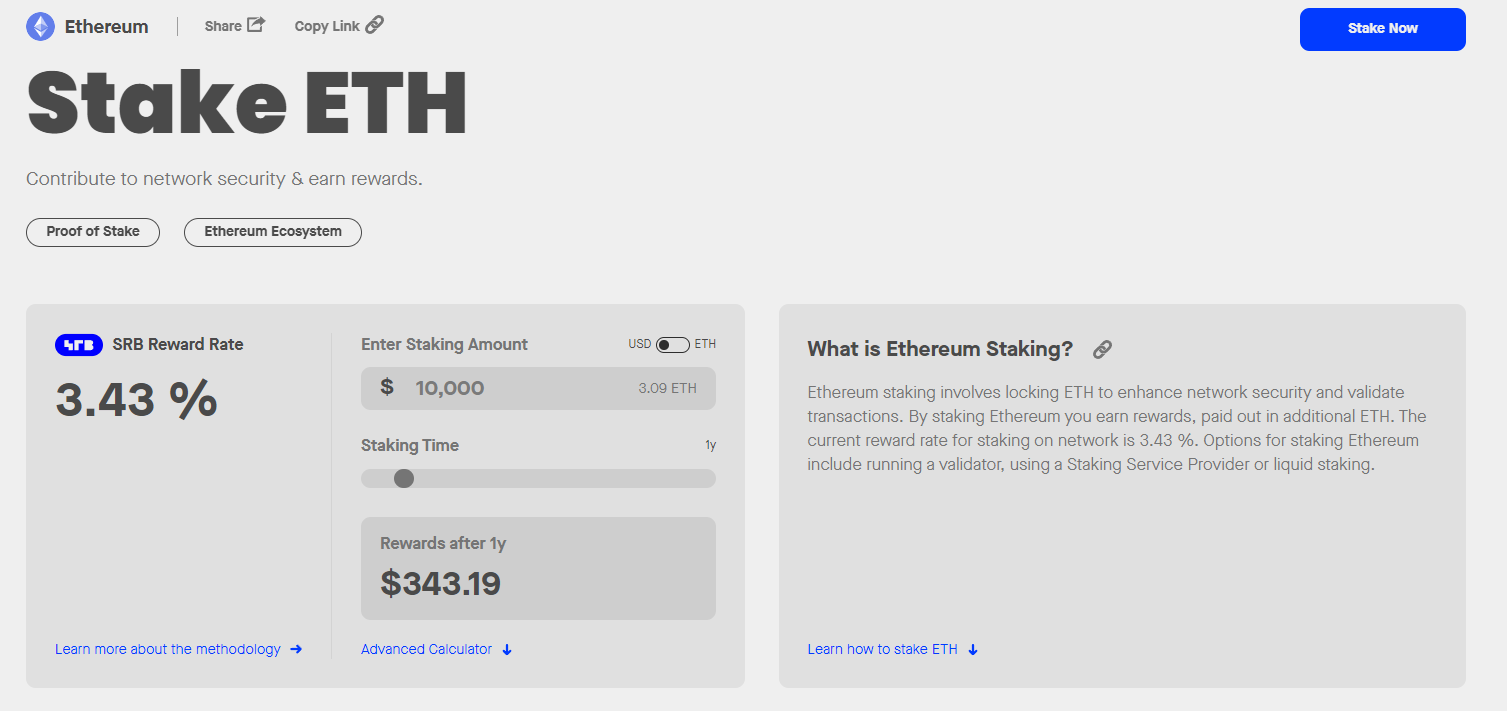Expand the Learn how to stake ETH section
The image size is (1507, 711).
click(x=885, y=649)
